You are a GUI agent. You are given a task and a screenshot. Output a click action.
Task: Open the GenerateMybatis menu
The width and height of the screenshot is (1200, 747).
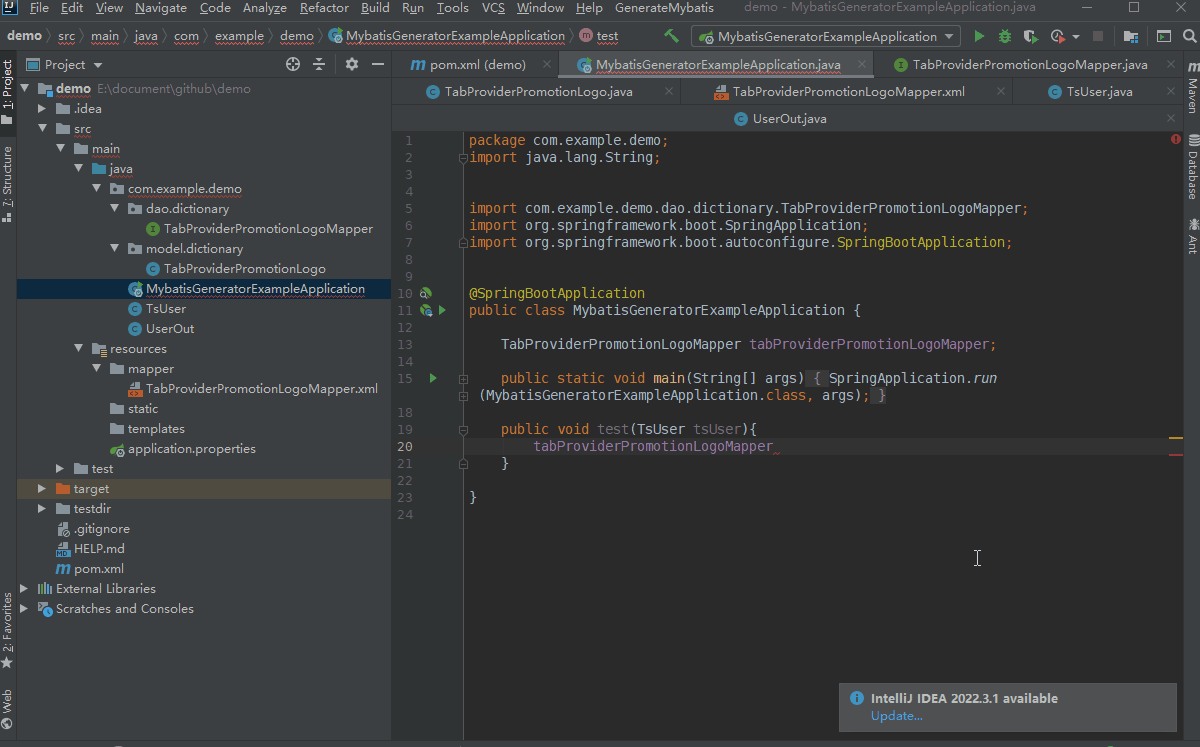point(664,8)
